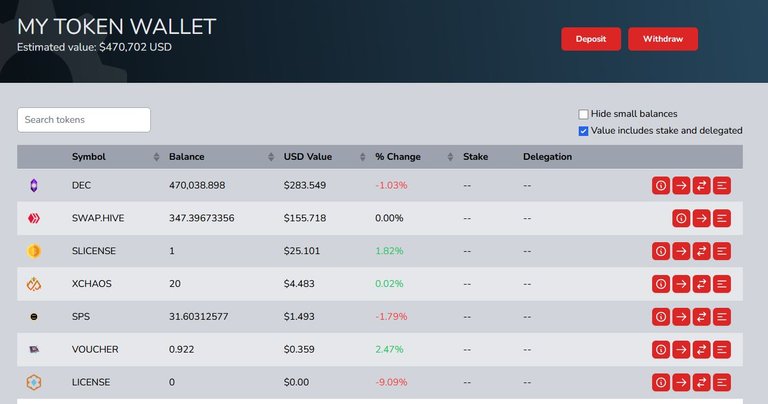The width and height of the screenshot is (768, 404).
Task: Click USD value $283.549
Action: (305, 186)
